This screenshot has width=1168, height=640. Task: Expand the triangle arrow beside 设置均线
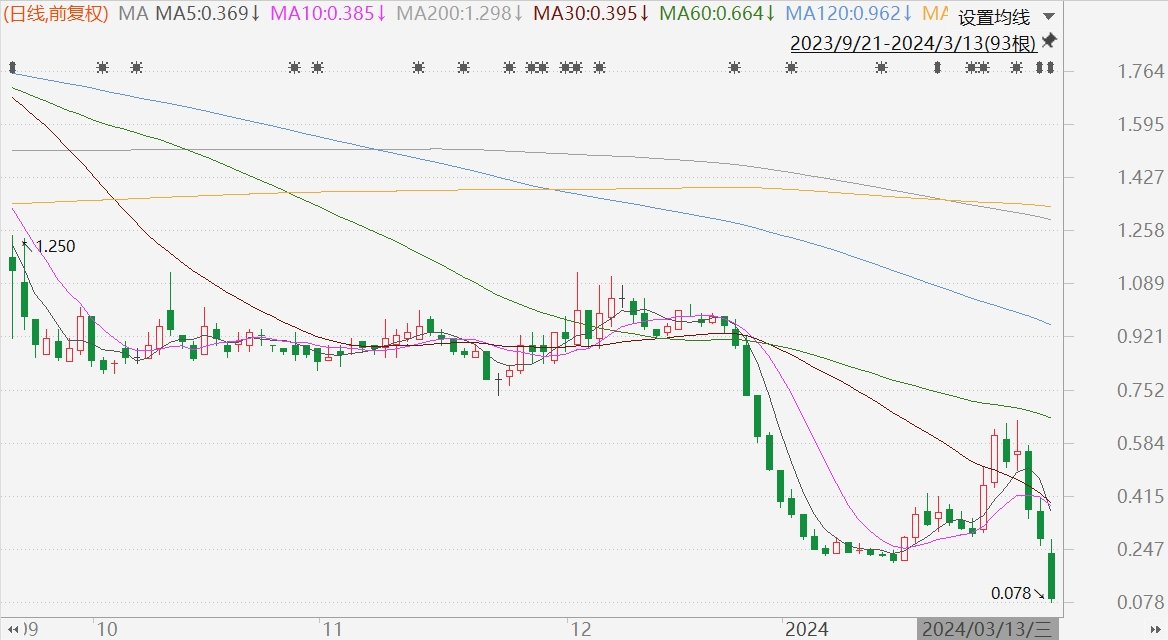(1049, 16)
